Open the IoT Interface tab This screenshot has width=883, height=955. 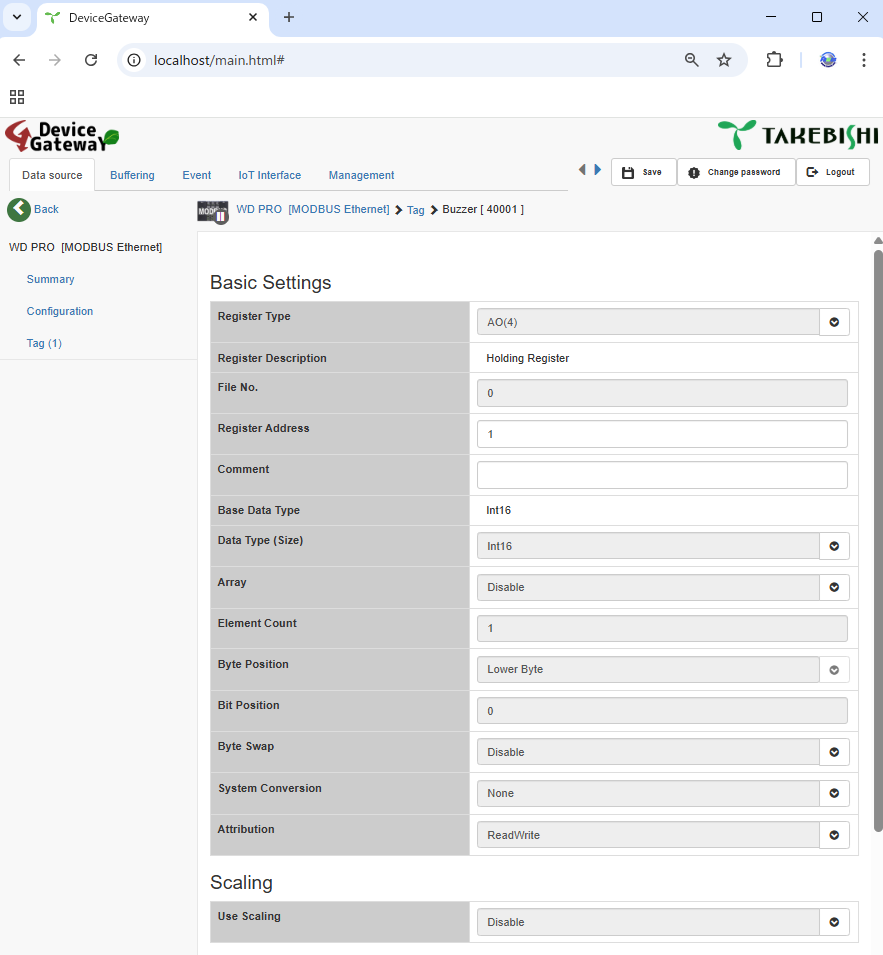269,175
